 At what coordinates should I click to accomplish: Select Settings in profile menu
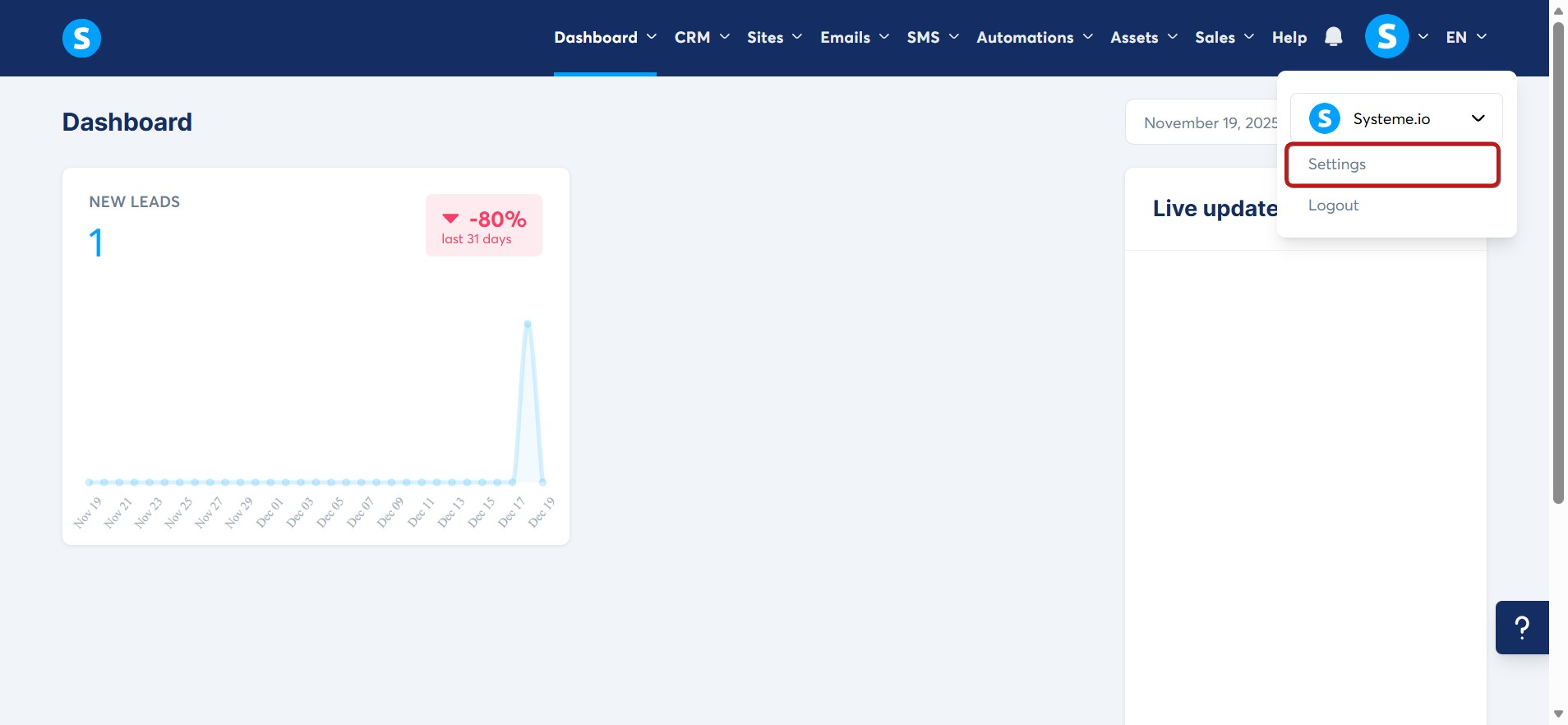click(1393, 164)
